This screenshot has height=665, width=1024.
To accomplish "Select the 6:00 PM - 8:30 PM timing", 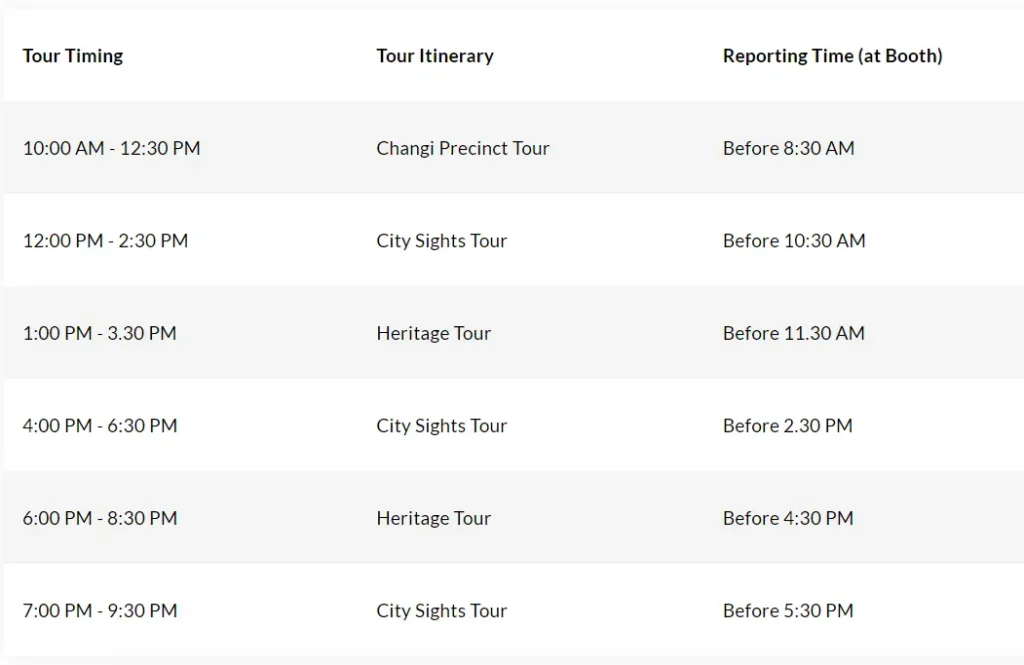I will (100, 518).
